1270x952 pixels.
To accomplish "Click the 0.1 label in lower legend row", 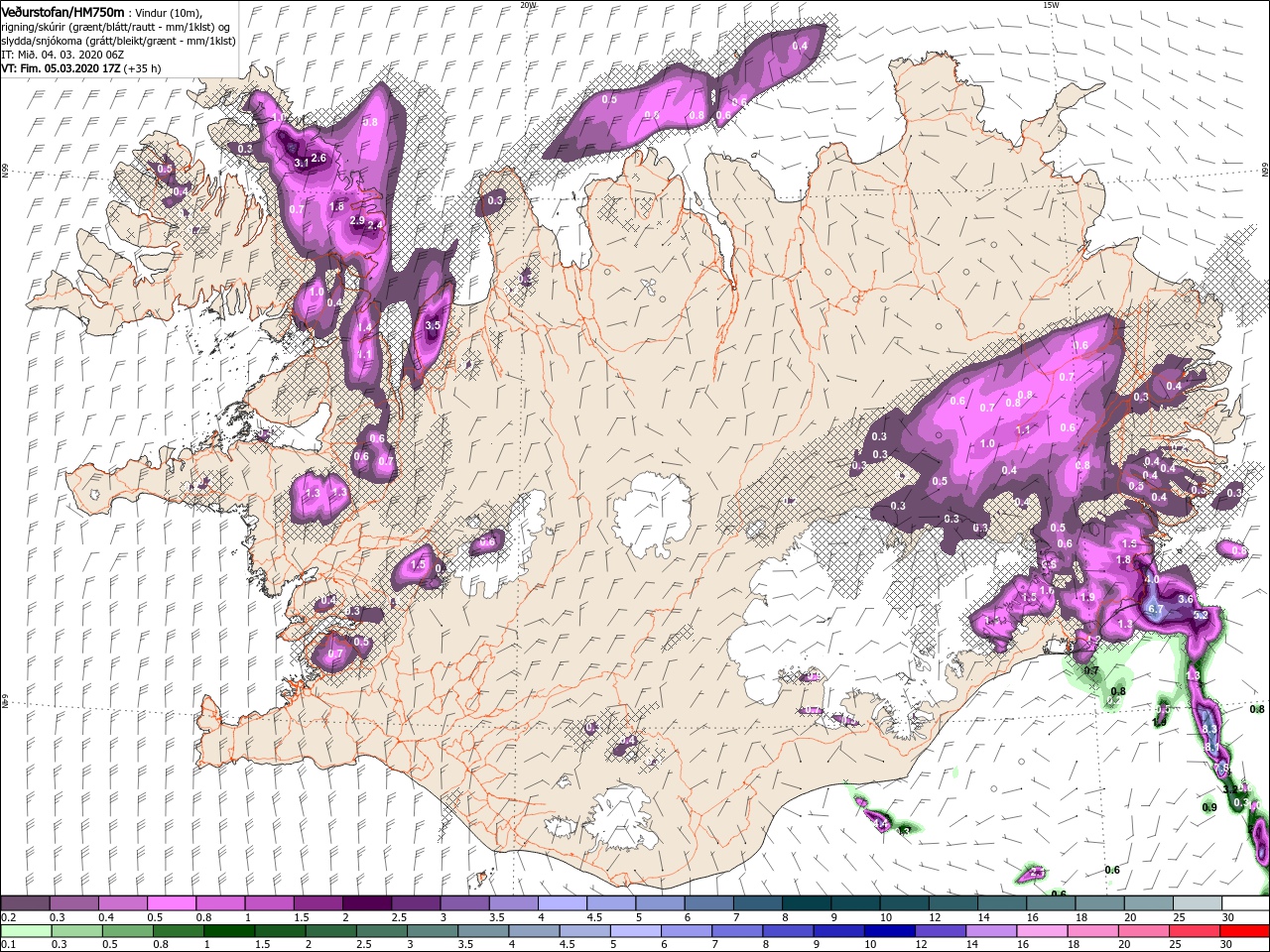I will point(8,945).
